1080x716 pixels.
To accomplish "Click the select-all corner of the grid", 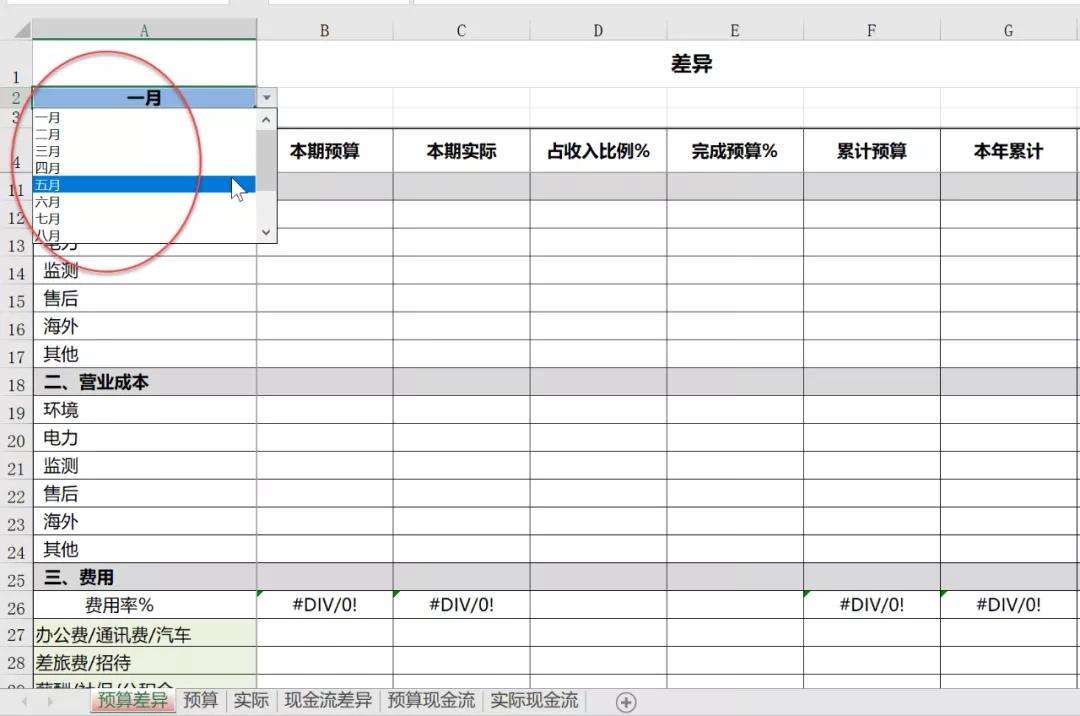I will coord(16,31).
